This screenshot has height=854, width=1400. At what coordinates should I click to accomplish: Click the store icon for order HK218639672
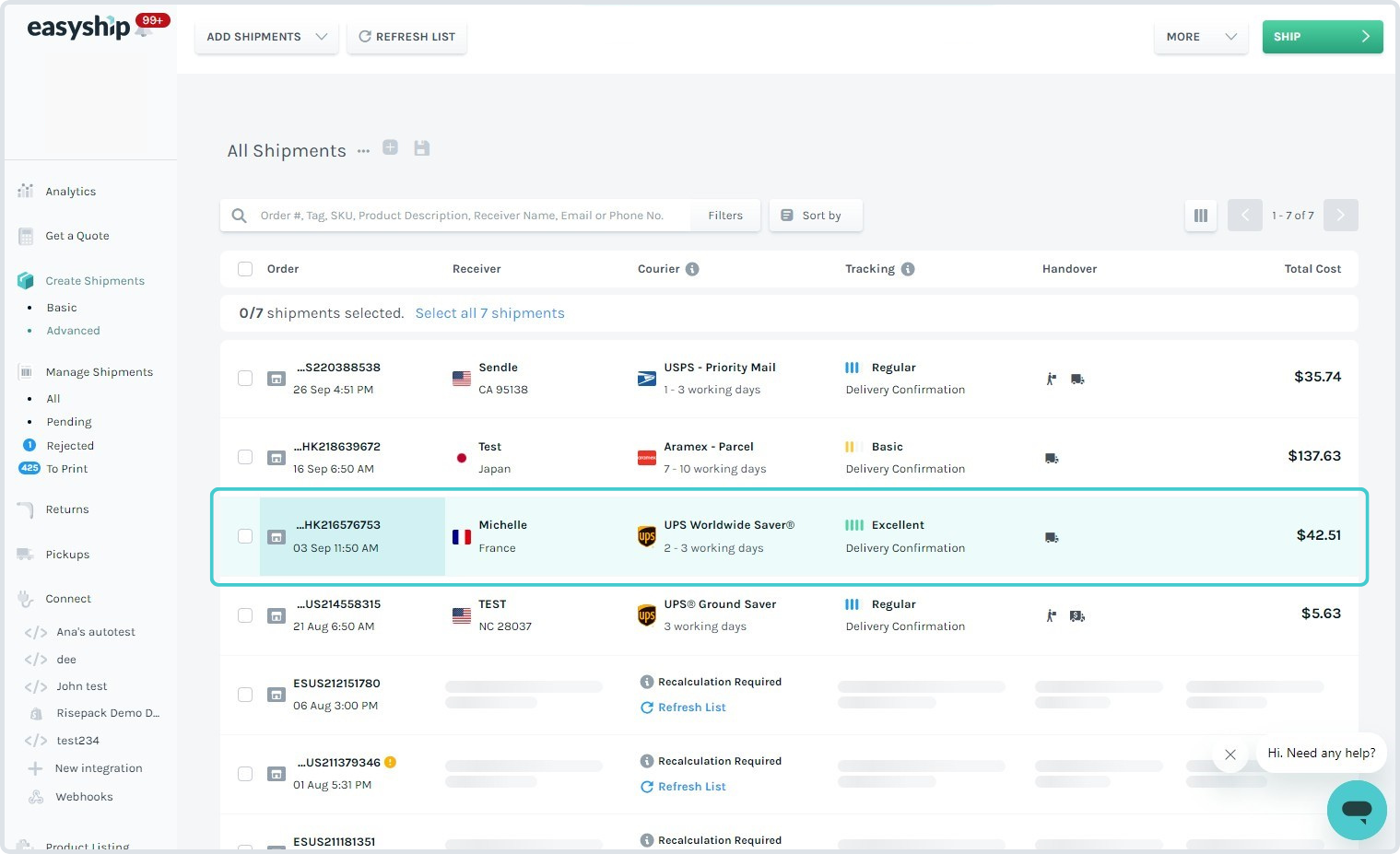click(x=276, y=458)
